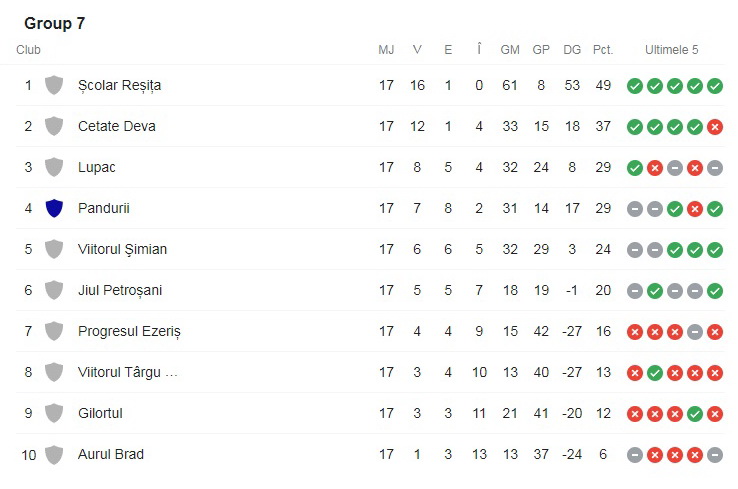Open the Viitorul Șimian team page
The image size is (738, 489).
[122, 249]
